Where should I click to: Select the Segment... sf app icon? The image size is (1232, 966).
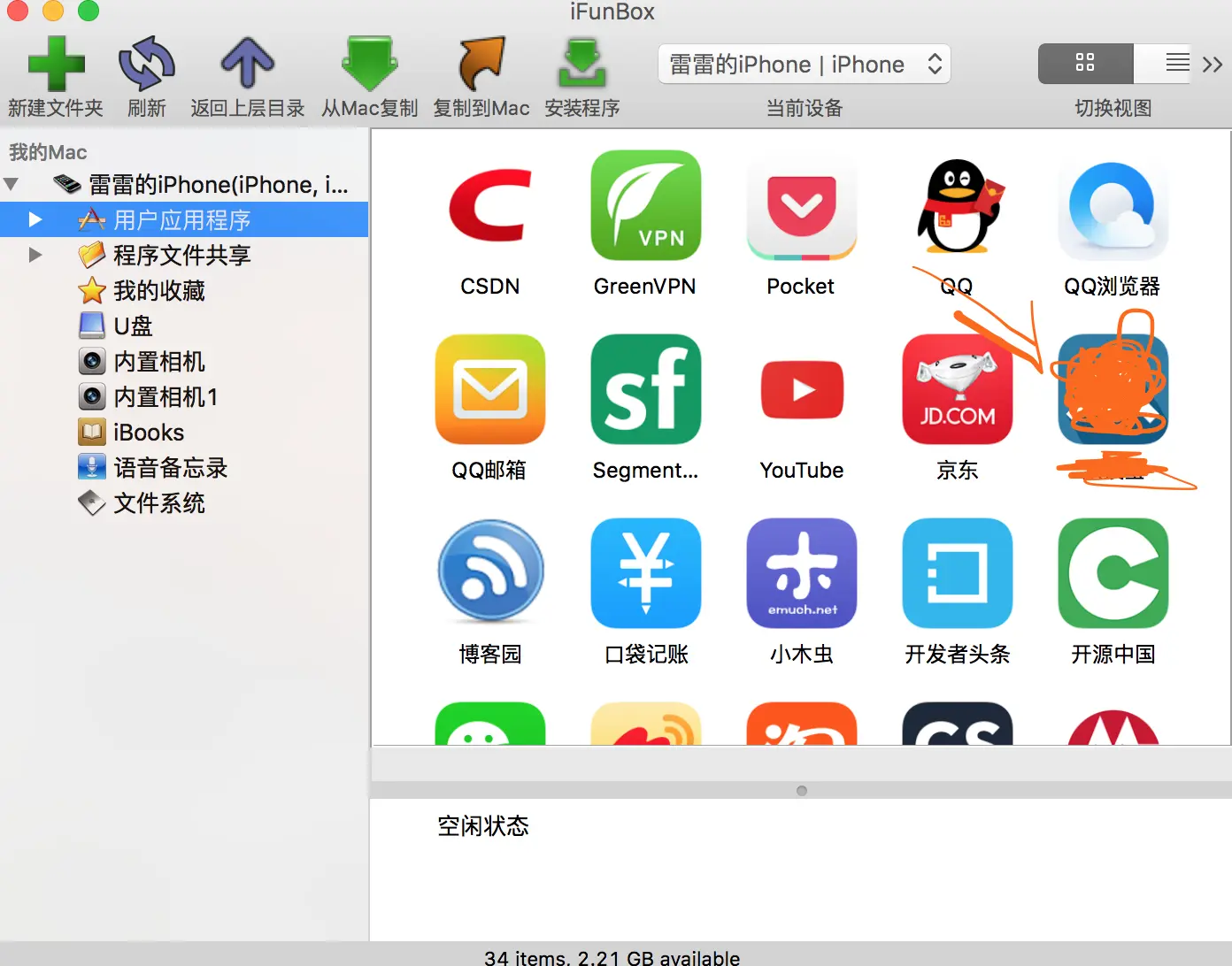tap(646, 389)
